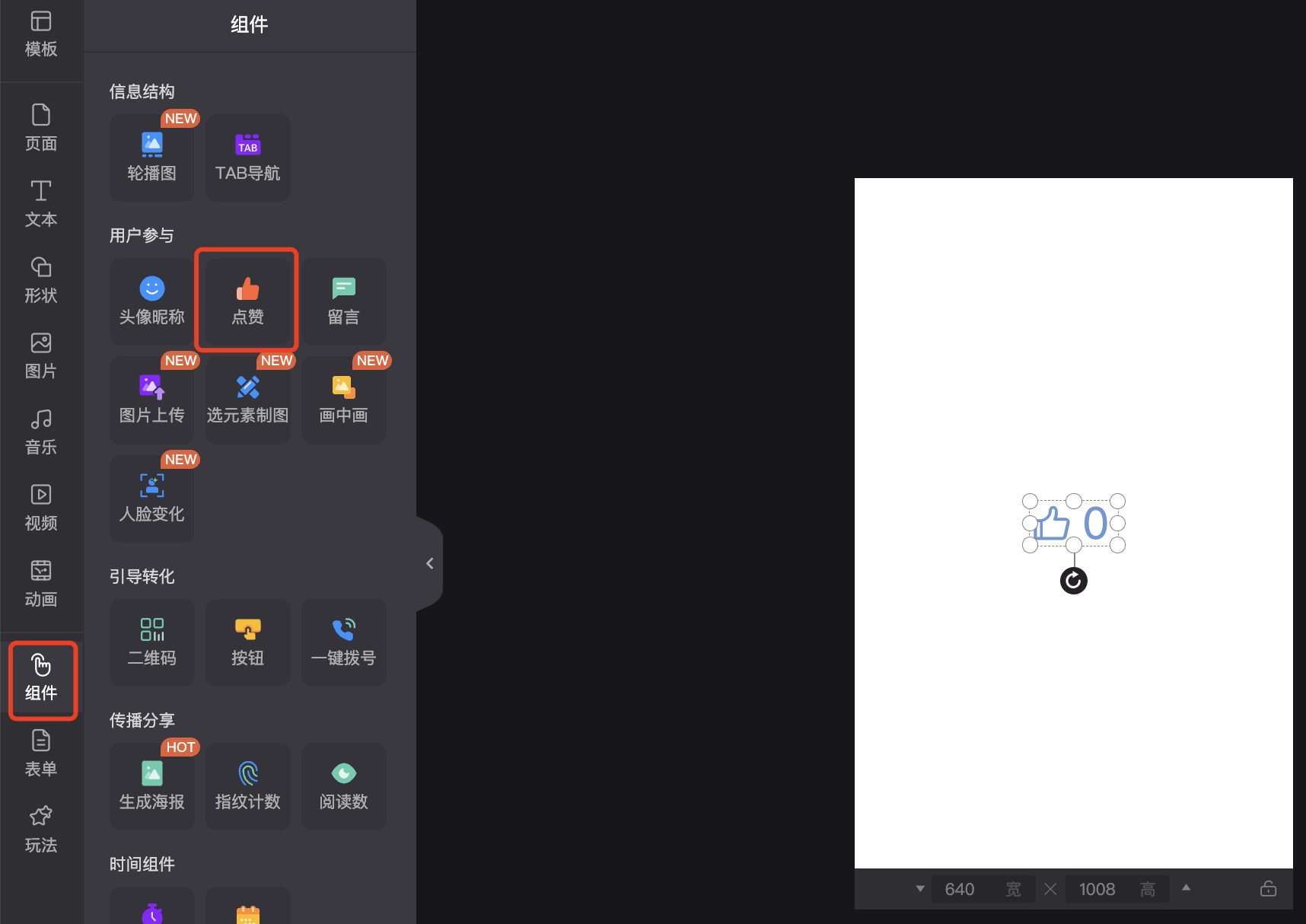
Task: Add the TAB导航 navigation component
Action: click(248, 158)
